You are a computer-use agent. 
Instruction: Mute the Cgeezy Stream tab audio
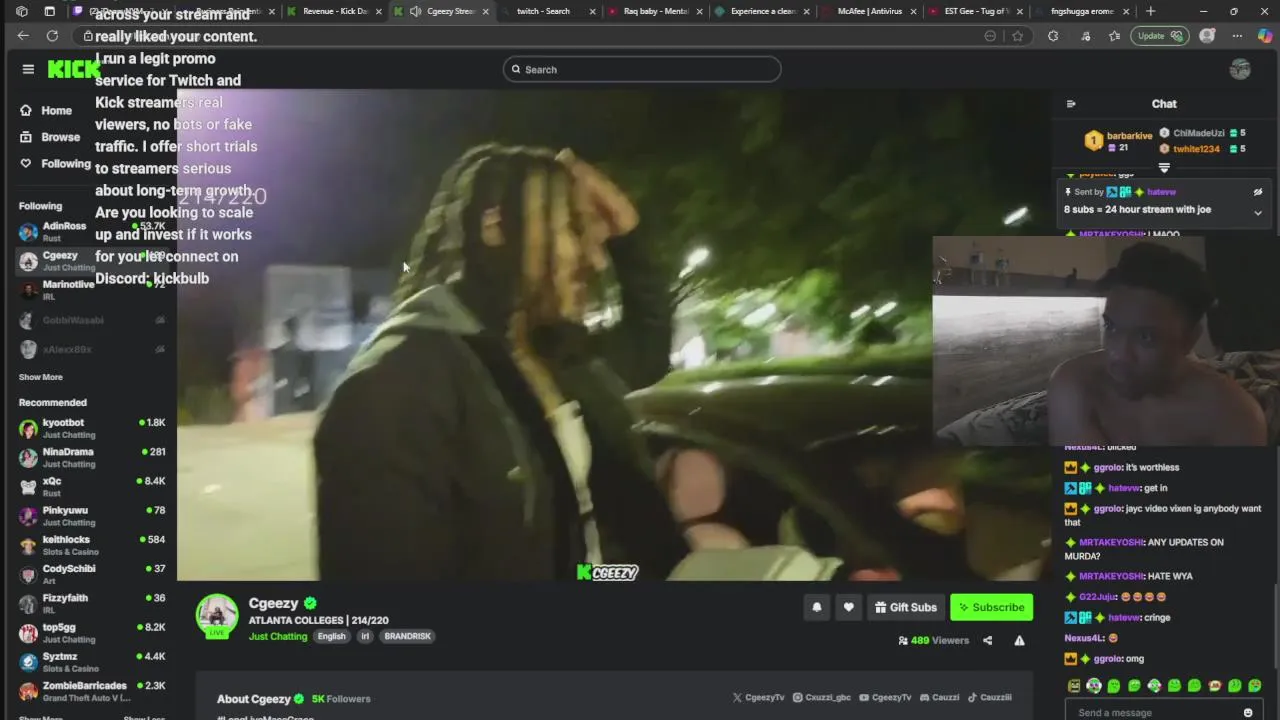[415, 11]
